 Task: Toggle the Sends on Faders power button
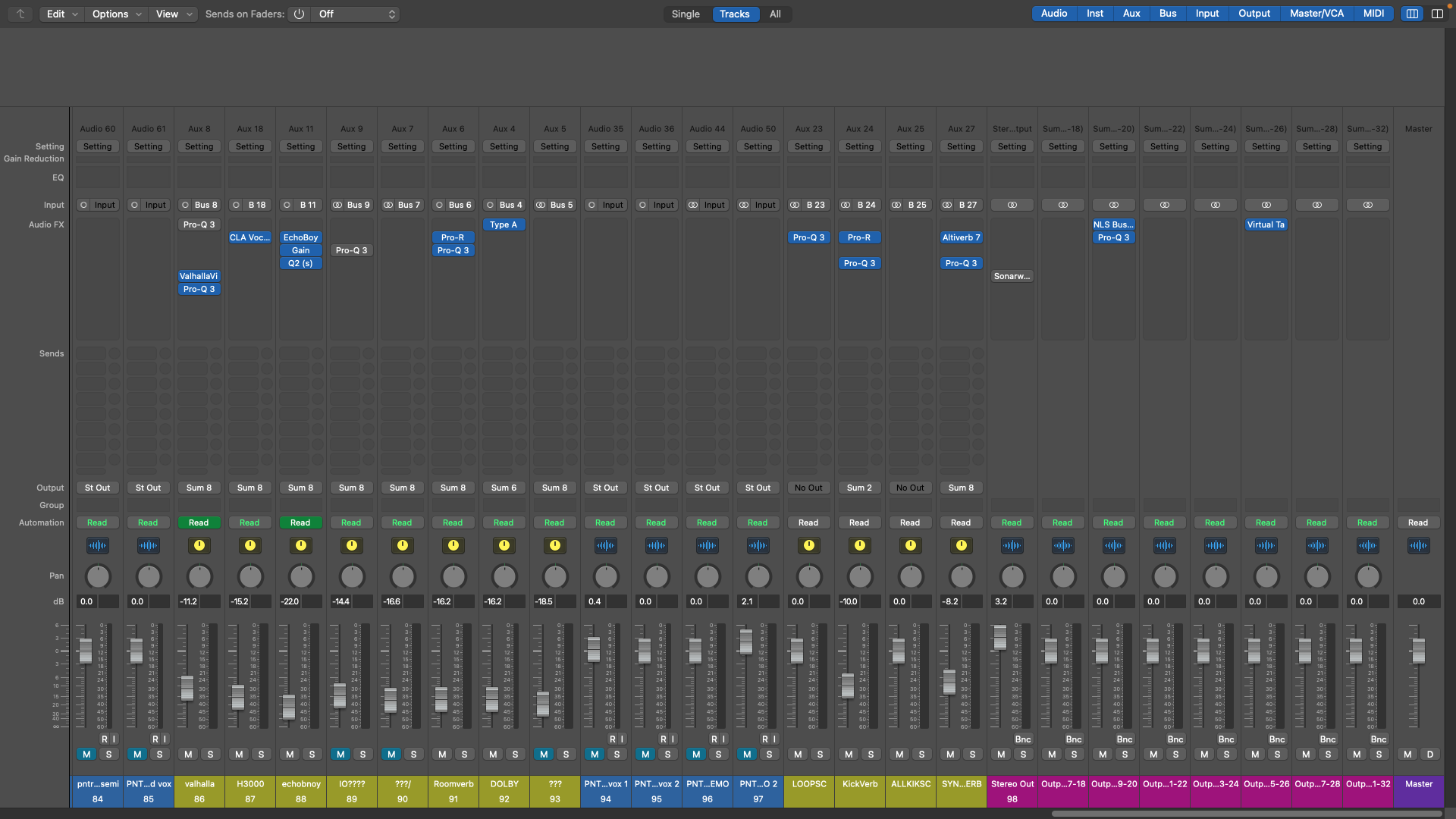(x=299, y=14)
